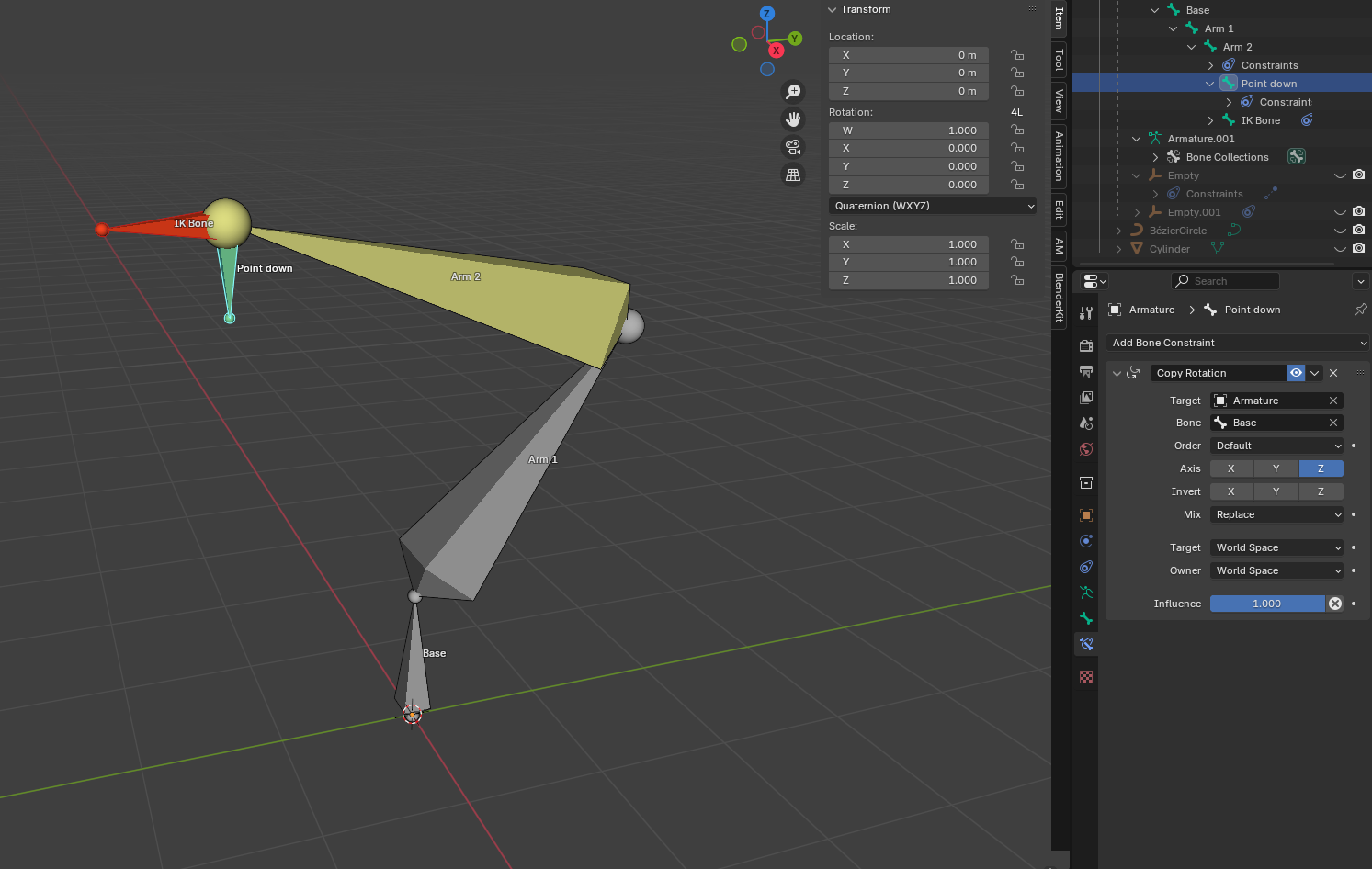The width and height of the screenshot is (1372, 869).
Task: Clear the Base bone field
Action: (x=1333, y=423)
